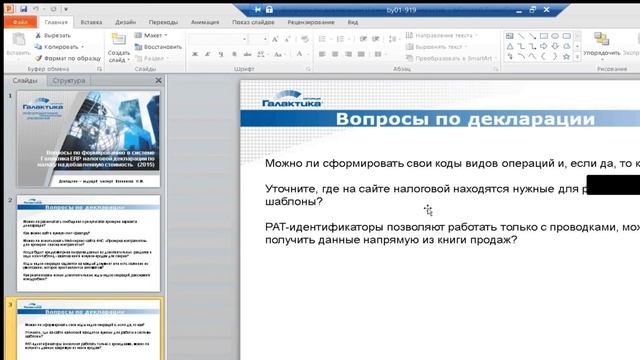The width and height of the screenshot is (640, 360).
Task: Open the font name dropdown
Action: 244,39
